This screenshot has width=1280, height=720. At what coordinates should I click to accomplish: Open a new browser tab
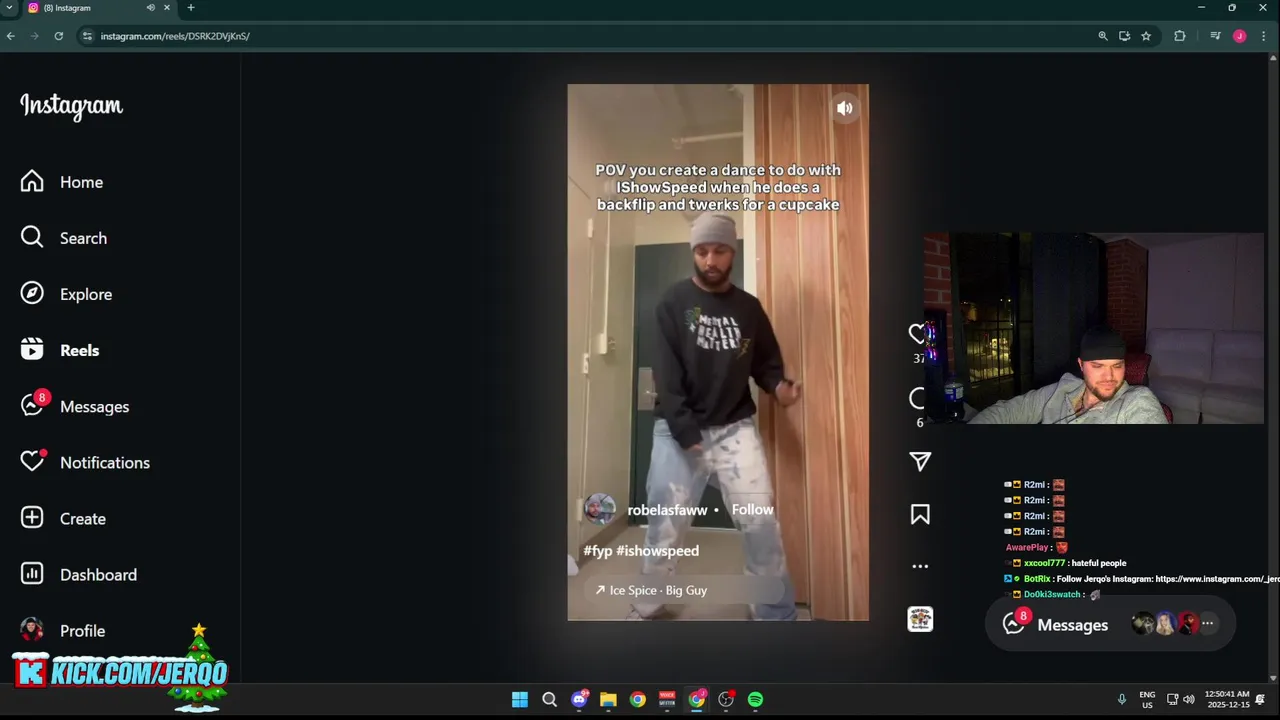tap(191, 8)
